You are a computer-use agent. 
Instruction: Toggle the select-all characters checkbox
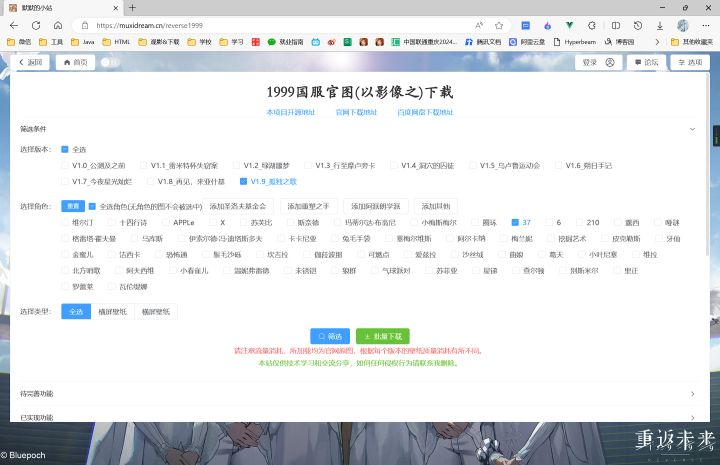pyautogui.click(x=92, y=207)
